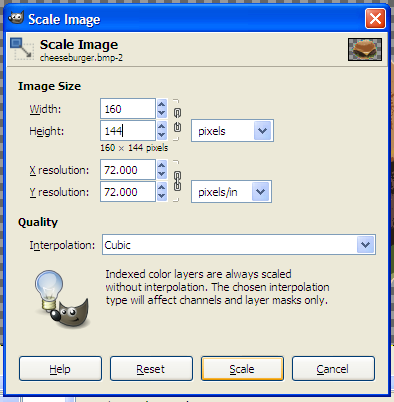
Task: Toggle the X/Y resolution chain link
Action: [177, 181]
